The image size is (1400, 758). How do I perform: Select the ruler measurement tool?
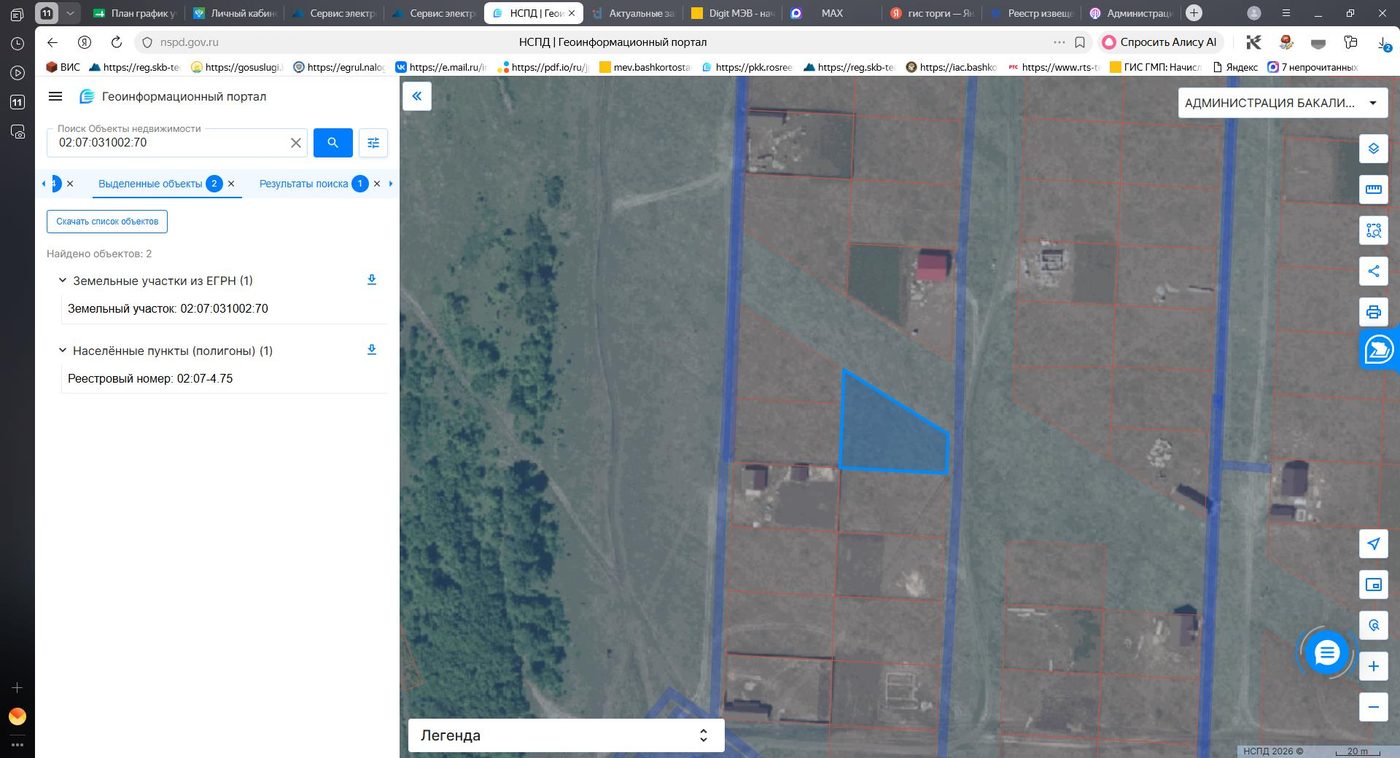click(x=1373, y=189)
